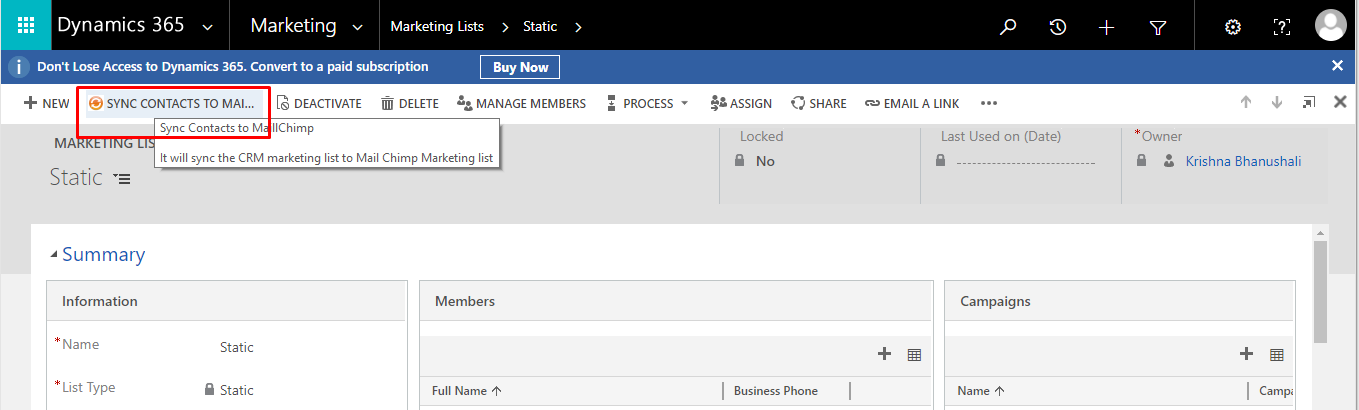Sort Members by Full Name column
The height and width of the screenshot is (410, 1359).
click(467, 391)
